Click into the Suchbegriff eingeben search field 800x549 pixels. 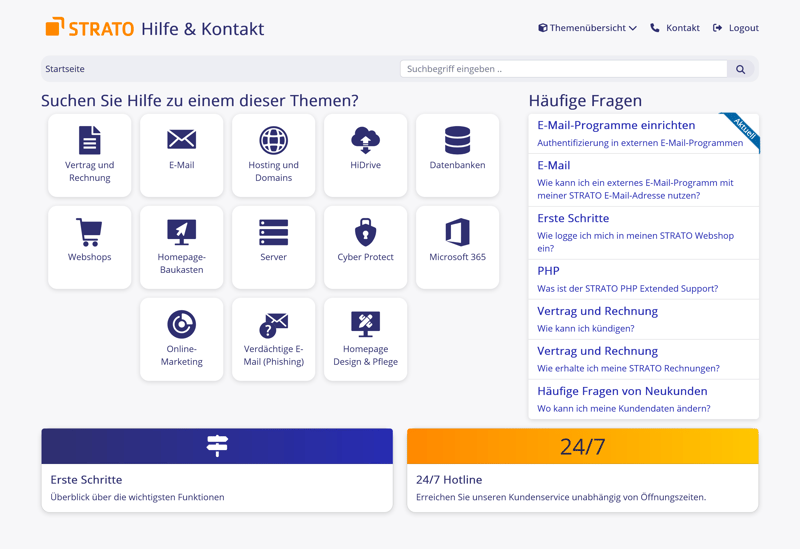(563, 69)
